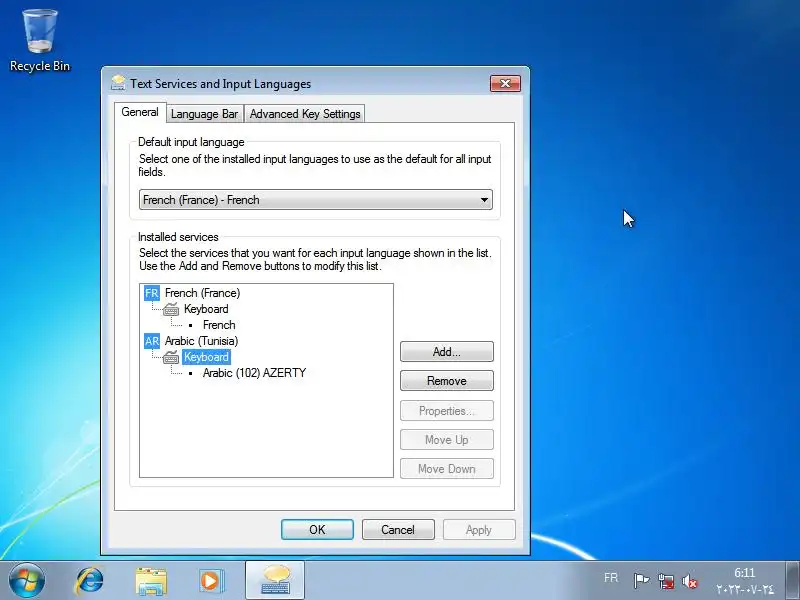Viewport: 800px width, 600px height.
Task: Open the Windows Start menu
Action: [x=27, y=580]
